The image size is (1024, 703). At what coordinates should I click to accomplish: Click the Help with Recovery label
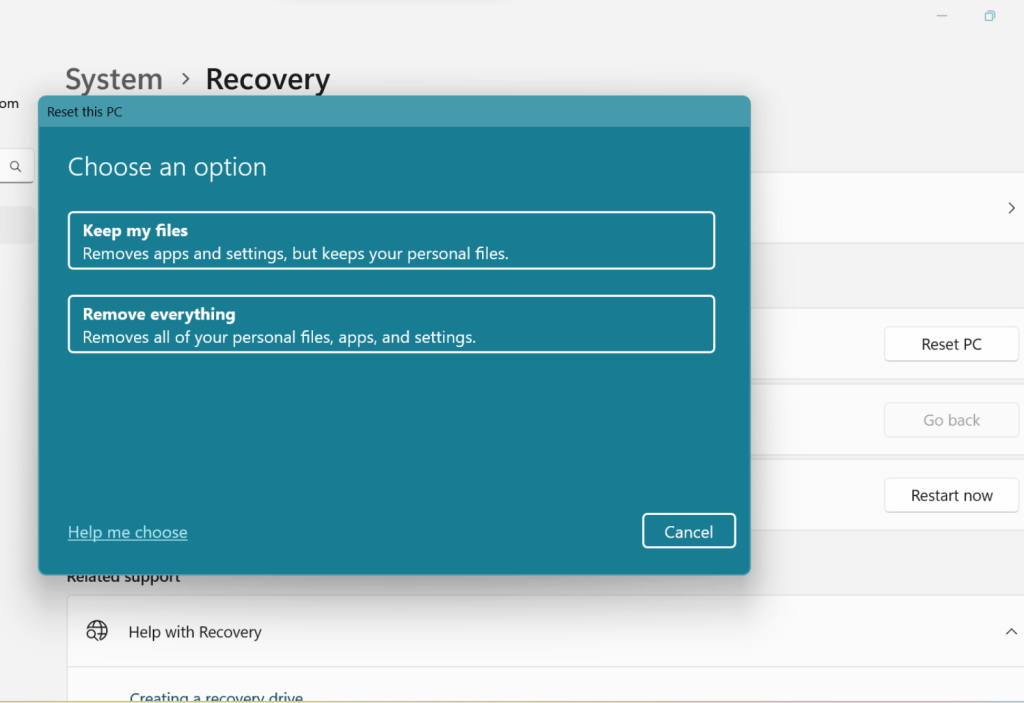[x=195, y=632]
